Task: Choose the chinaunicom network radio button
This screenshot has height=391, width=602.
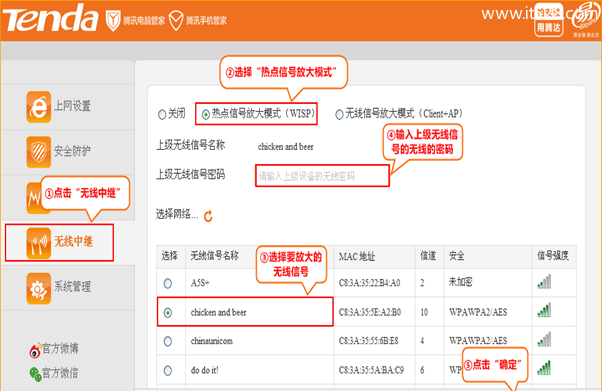Action: pyautogui.click(x=168, y=341)
